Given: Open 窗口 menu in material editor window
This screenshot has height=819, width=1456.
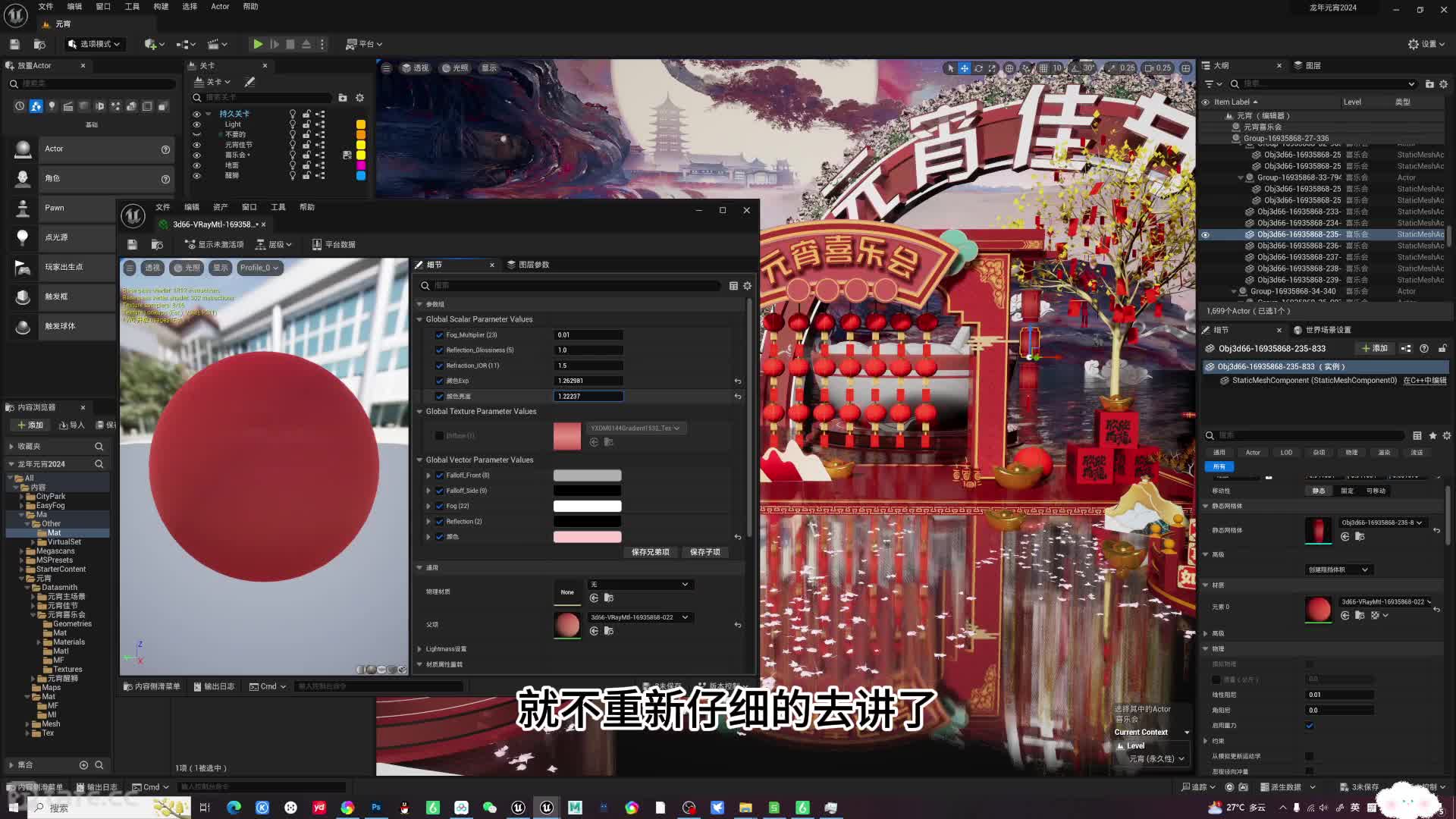Looking at the screenshot, I should (249, 207).
